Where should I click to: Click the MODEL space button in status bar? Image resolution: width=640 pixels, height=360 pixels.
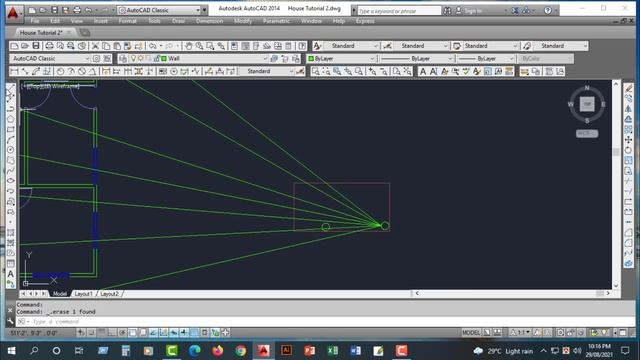click(471, 333)
